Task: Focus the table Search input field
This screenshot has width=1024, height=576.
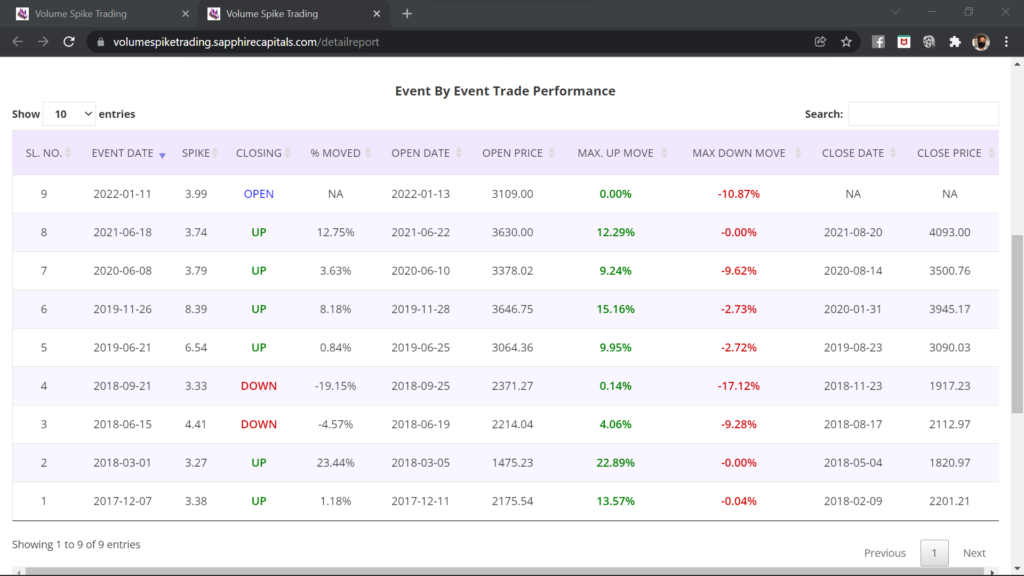Action: point(922,114)
